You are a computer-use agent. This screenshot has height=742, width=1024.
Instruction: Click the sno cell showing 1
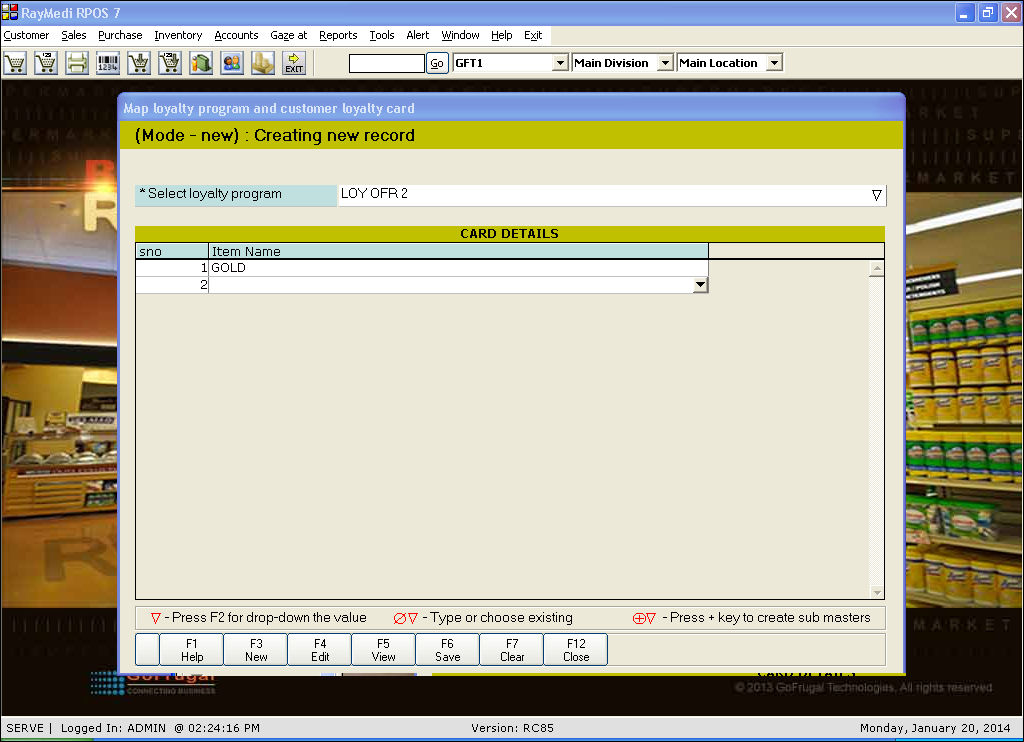click(172, 268)
